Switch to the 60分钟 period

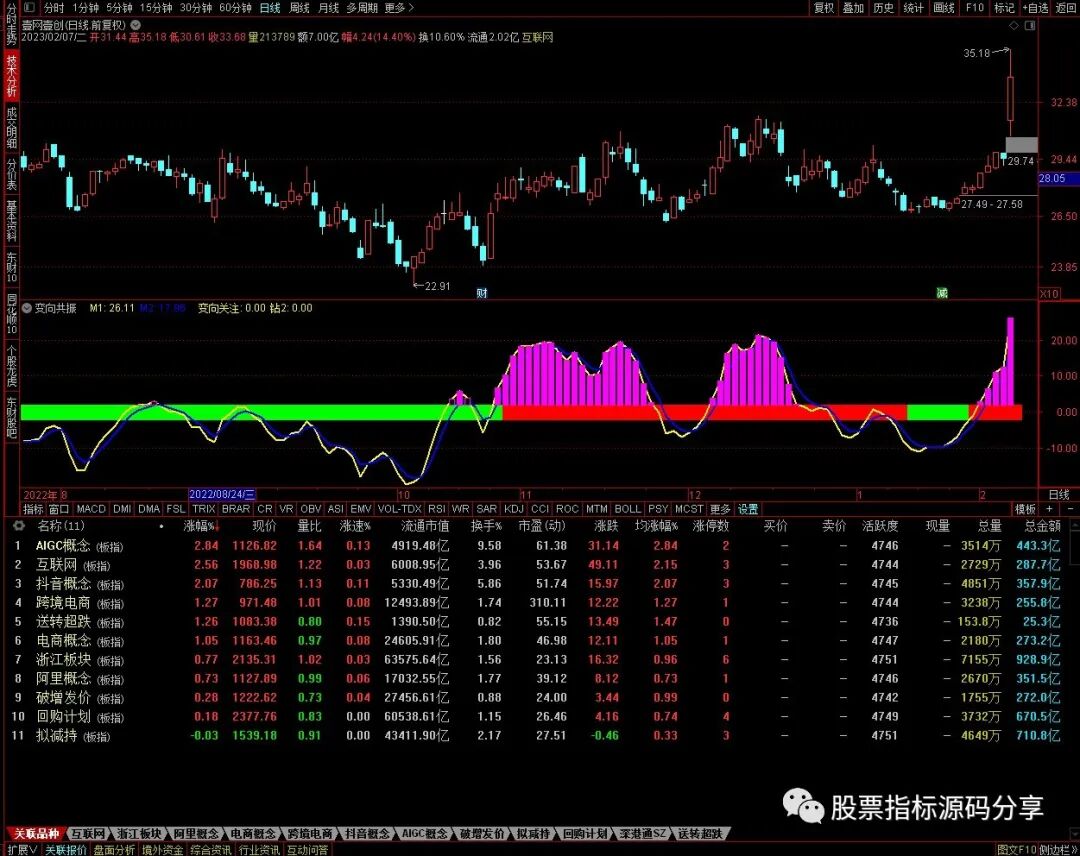pyautogui.click(x=235, y=8)
